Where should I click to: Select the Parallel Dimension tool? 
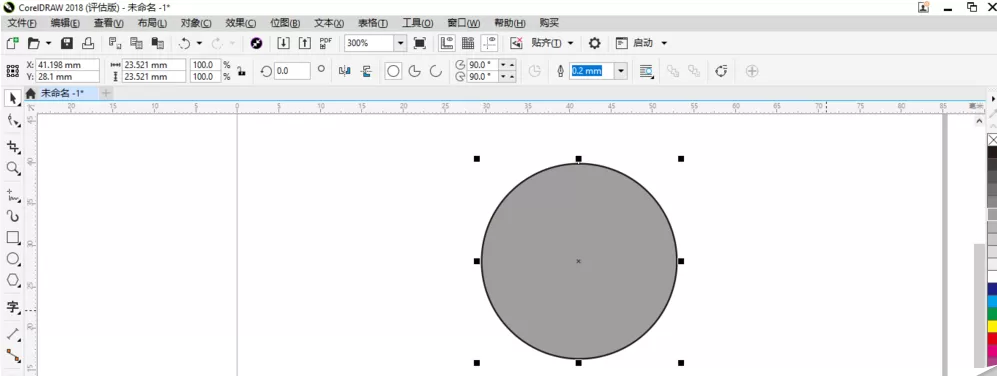13,334
